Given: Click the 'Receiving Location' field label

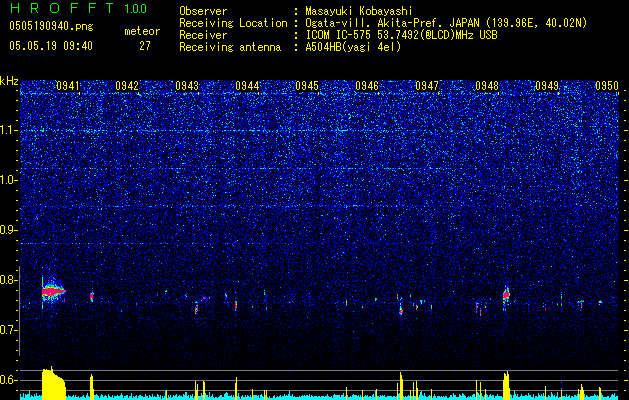Looking at the screenshot, I should [x=233, y=23].
